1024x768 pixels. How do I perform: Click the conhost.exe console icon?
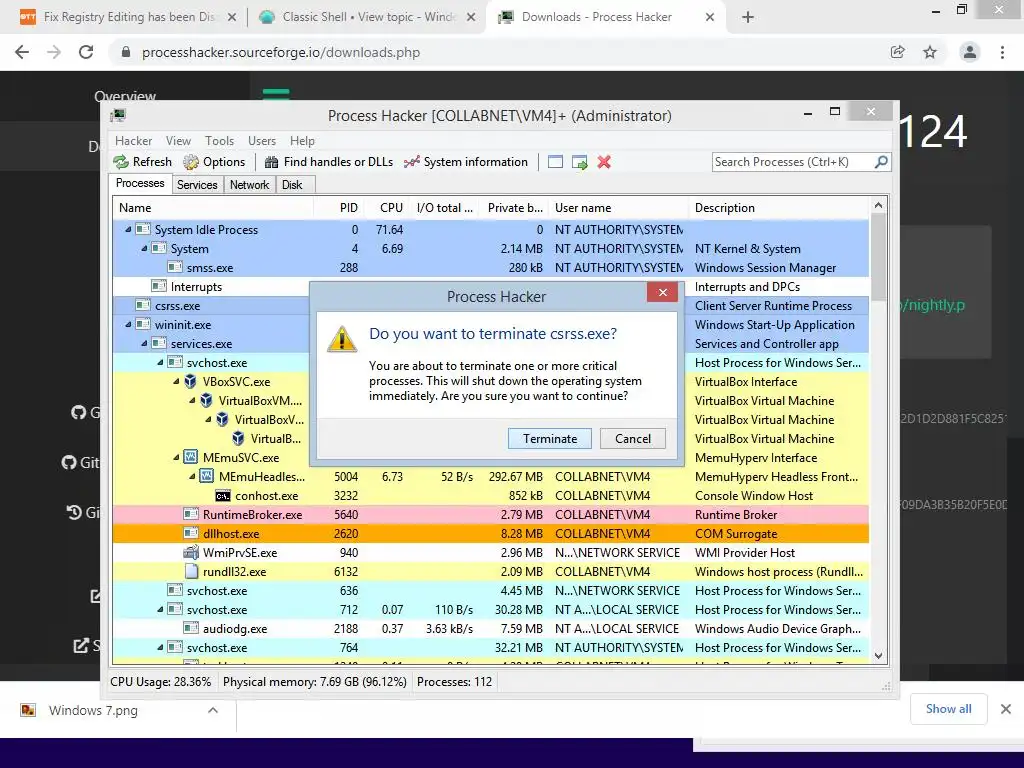coord(223,496)
